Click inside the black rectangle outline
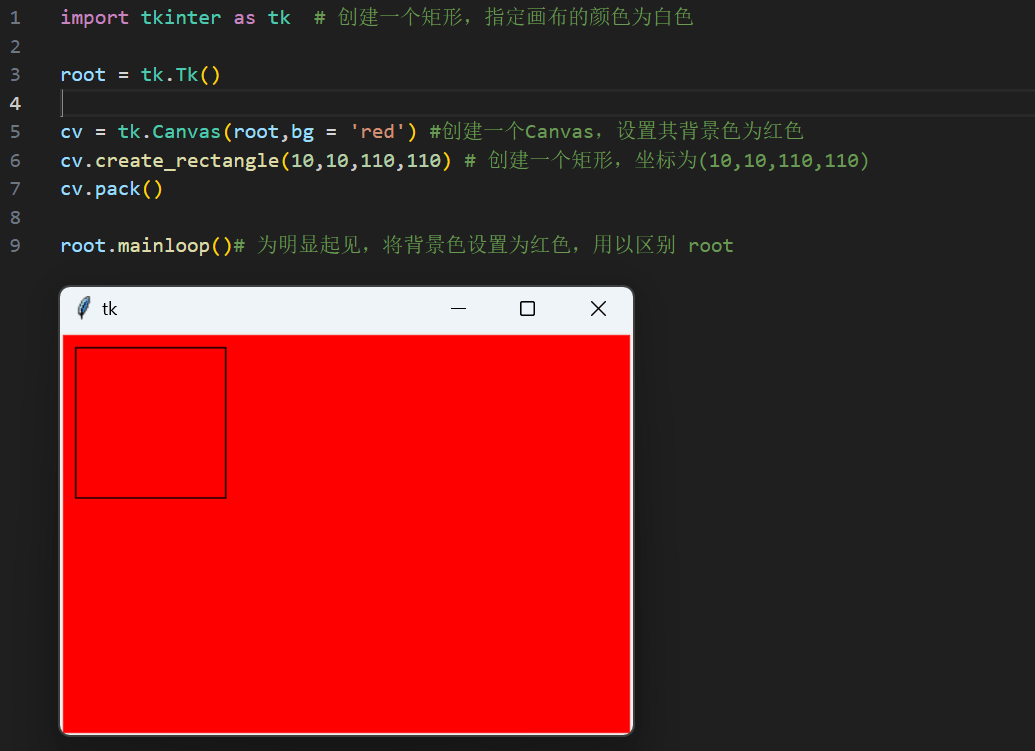This screenshot has width=1035, height=751. point(150,420)
